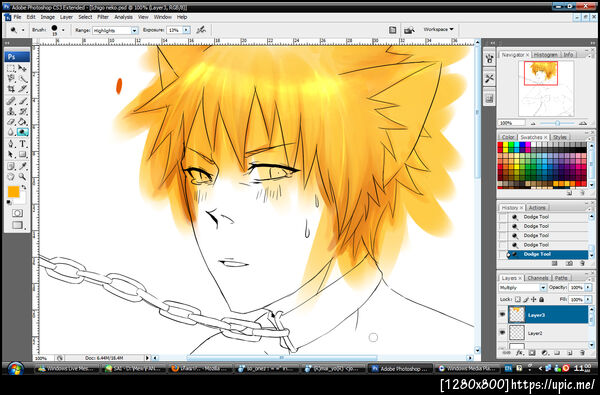
Task: Swap foreground and background colors
Action: pos(24,187)
